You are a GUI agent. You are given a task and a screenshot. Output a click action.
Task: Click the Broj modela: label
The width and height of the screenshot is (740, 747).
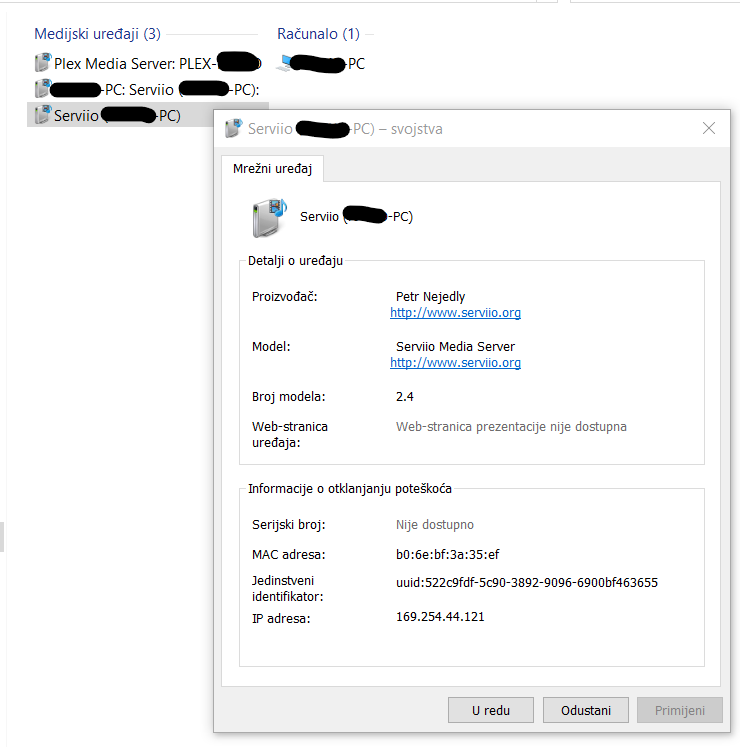point(288,396)
